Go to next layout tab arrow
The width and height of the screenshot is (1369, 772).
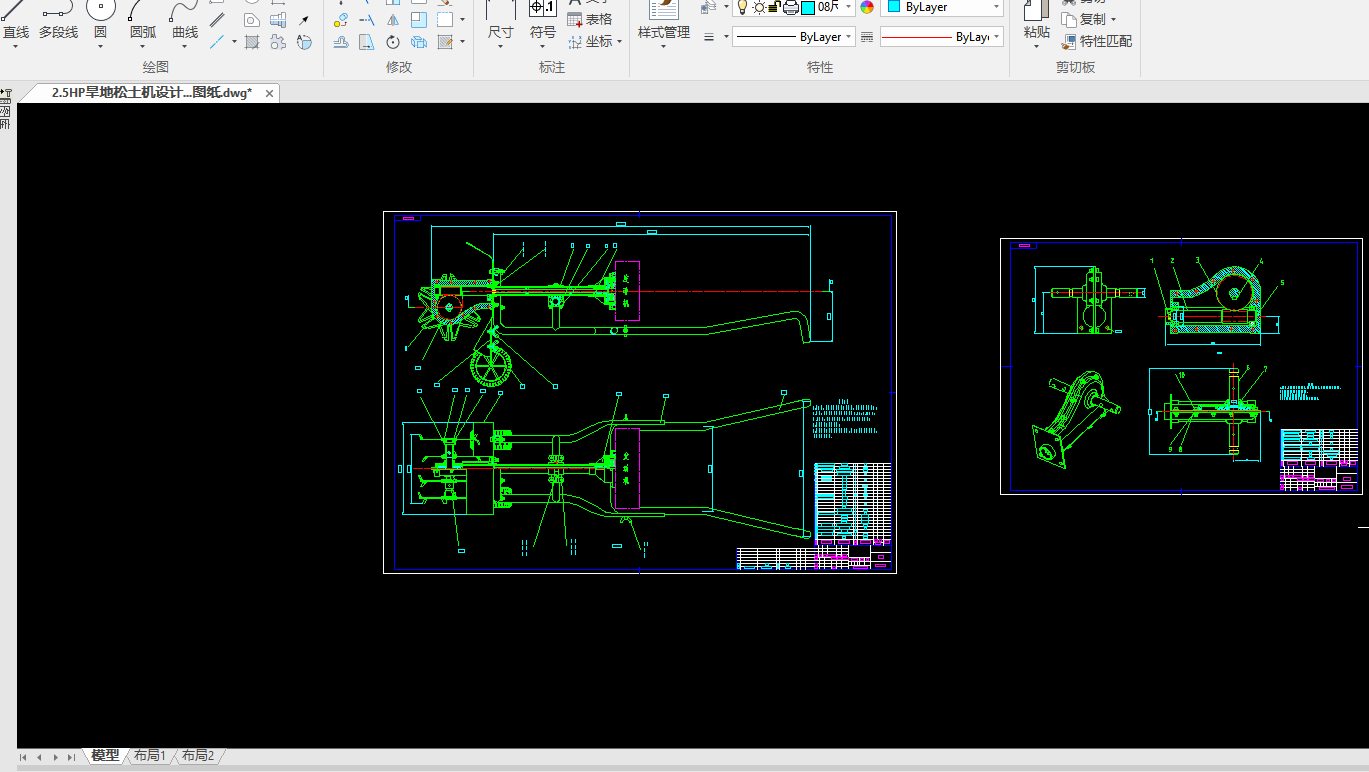[x=55, y=757]
